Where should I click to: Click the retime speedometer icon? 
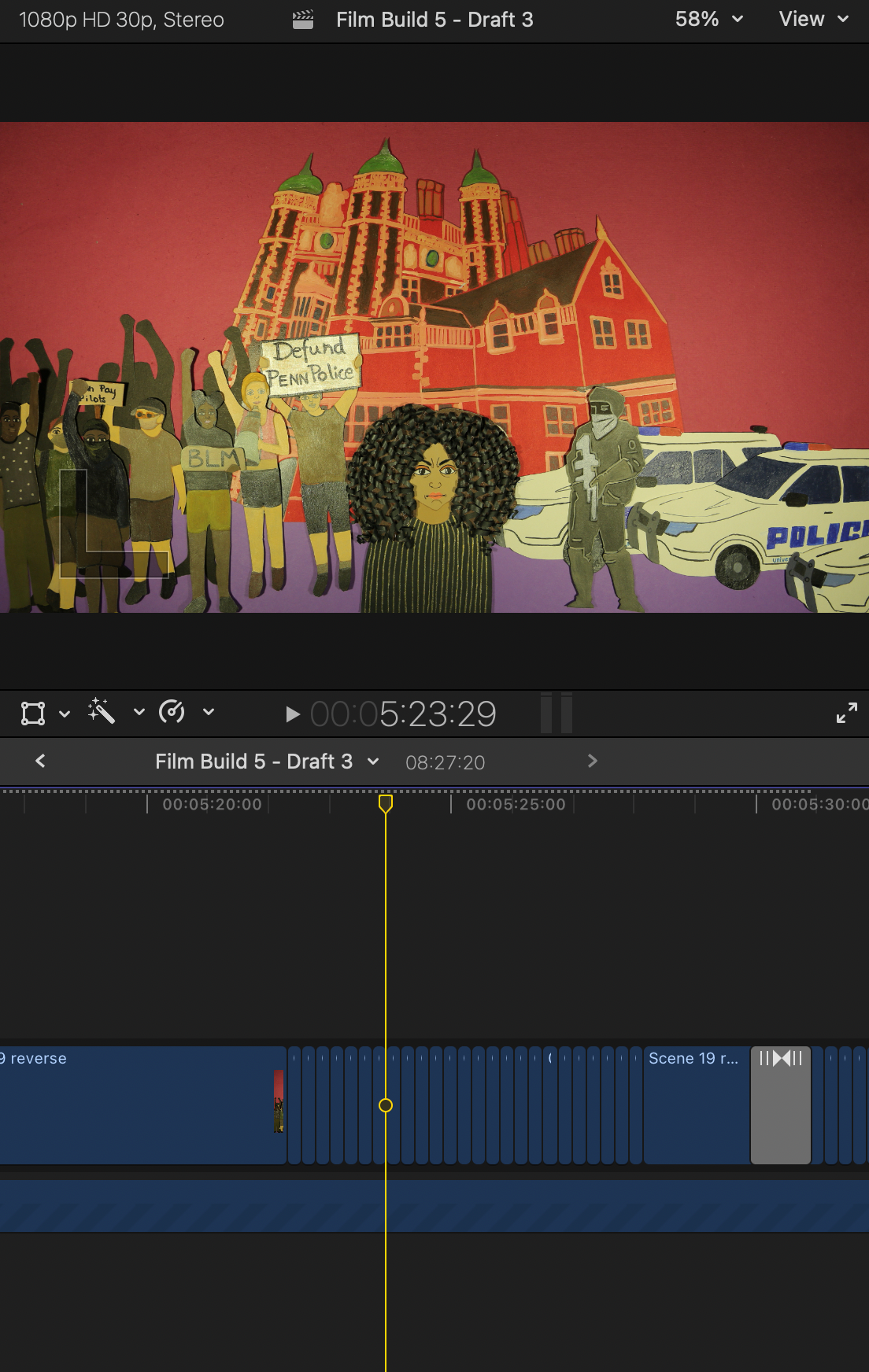(172, 712)
